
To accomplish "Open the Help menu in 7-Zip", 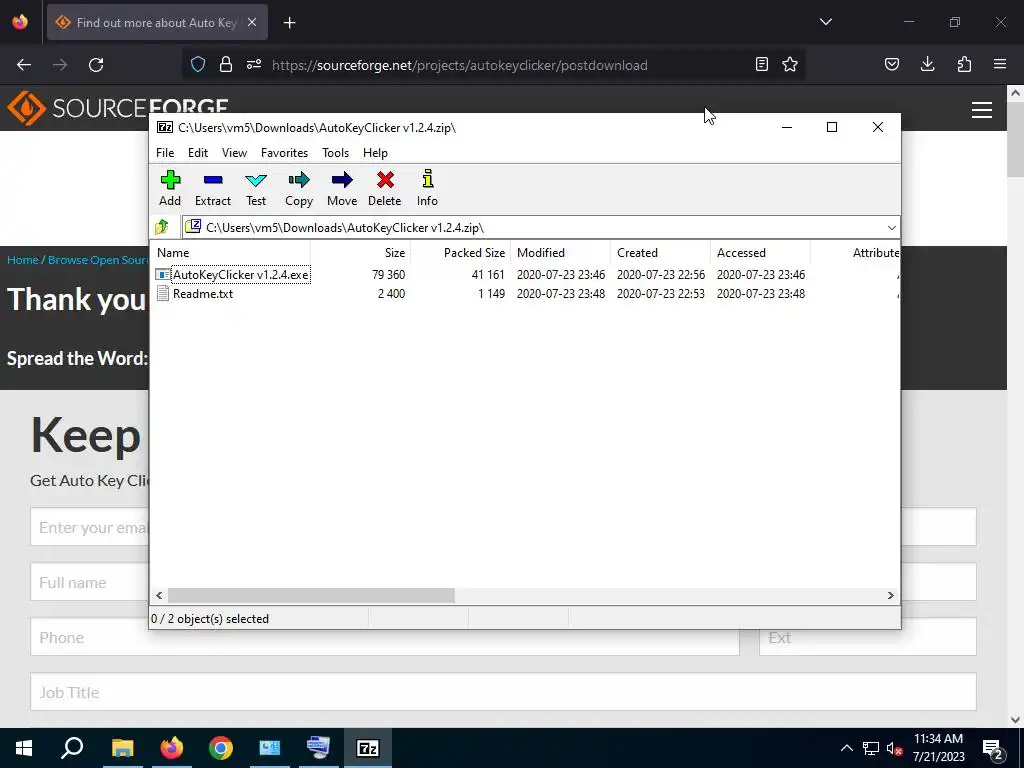I will point(376,153).
